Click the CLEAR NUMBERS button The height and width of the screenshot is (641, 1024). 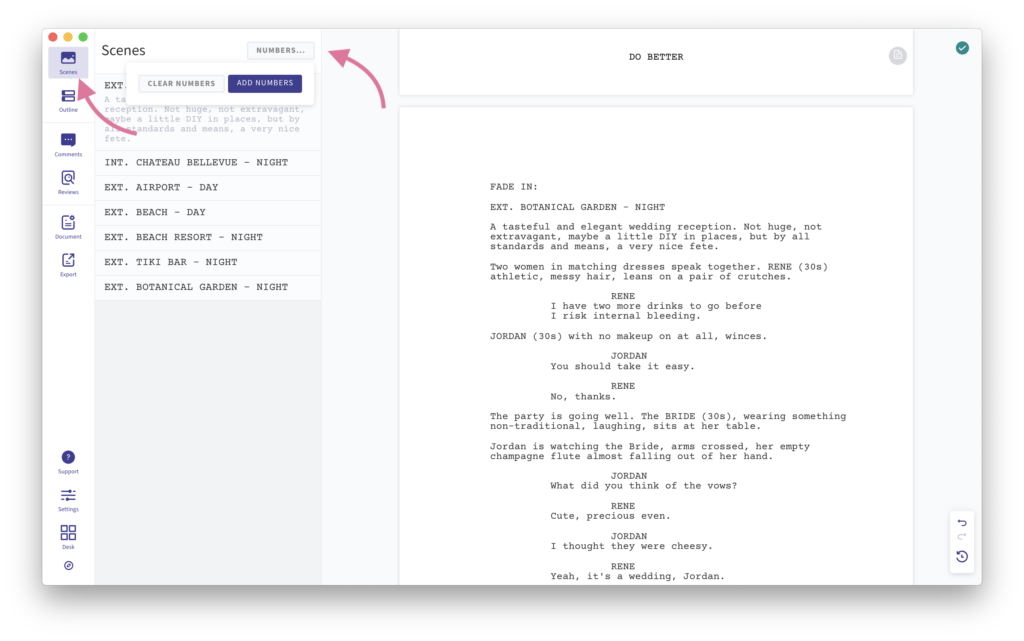point(180,83)
